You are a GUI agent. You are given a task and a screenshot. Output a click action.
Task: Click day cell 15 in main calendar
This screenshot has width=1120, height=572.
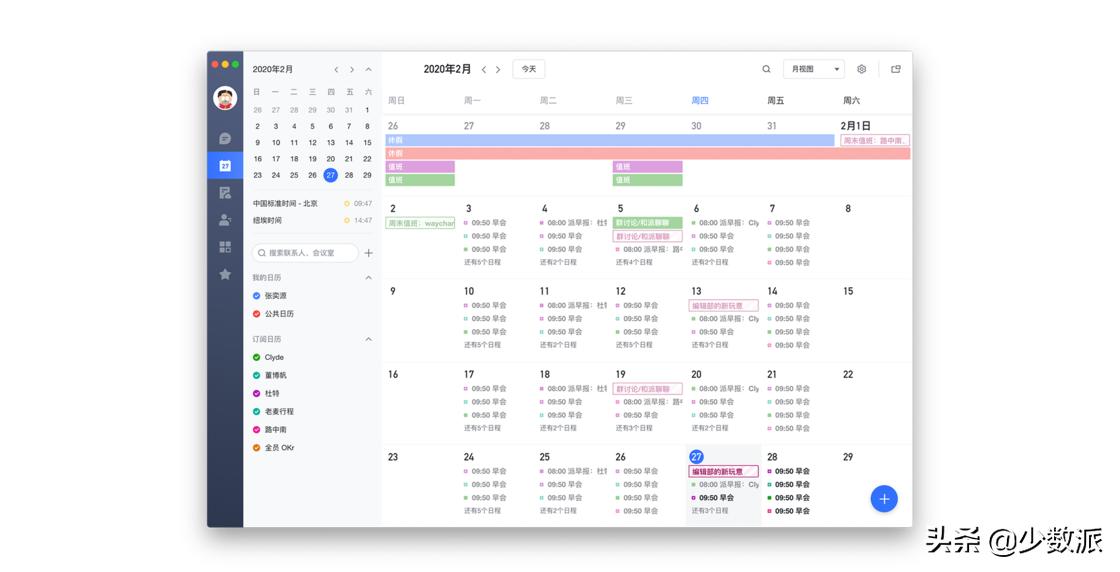point(873,320)
